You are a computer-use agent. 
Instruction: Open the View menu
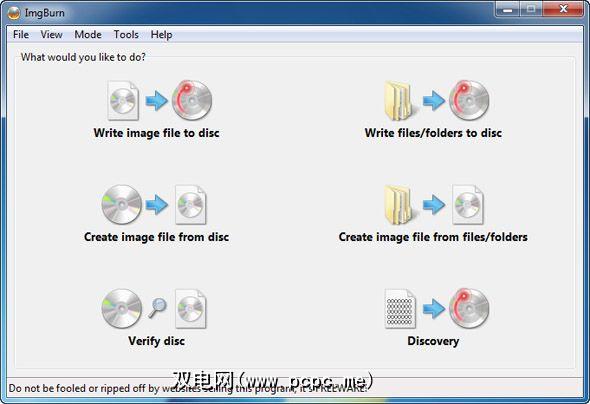52,35
